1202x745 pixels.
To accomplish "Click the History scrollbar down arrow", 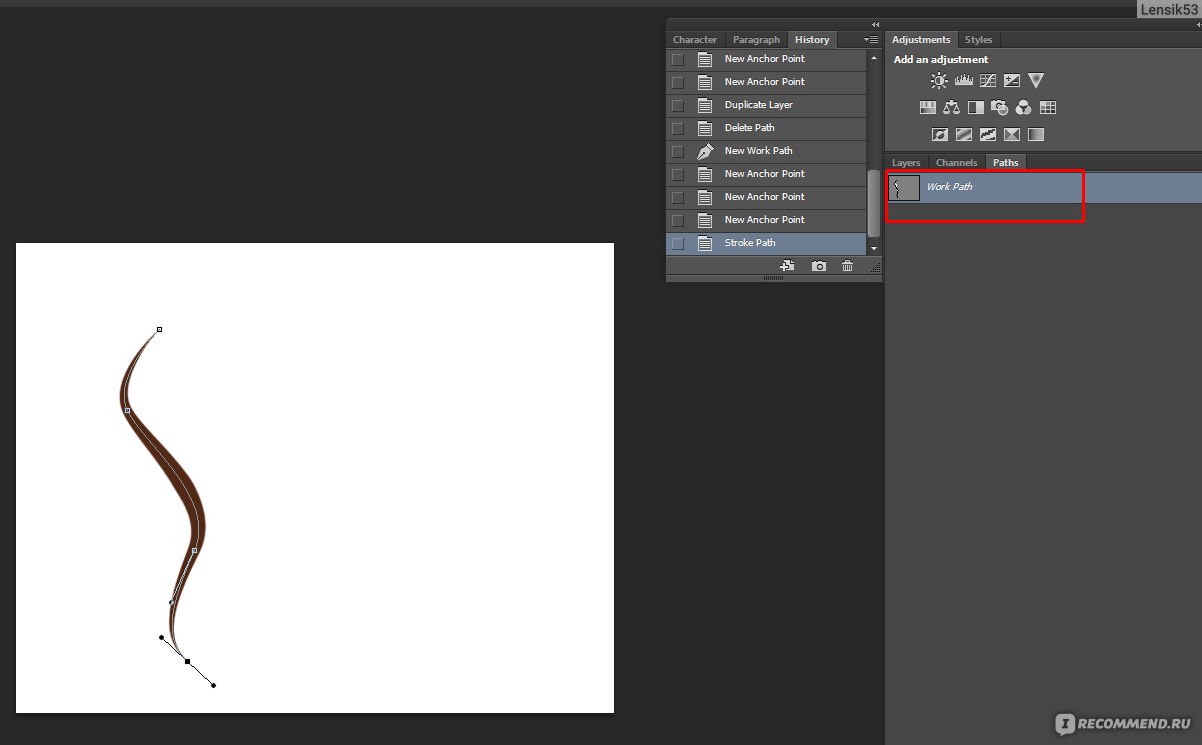I will point(874,247).
